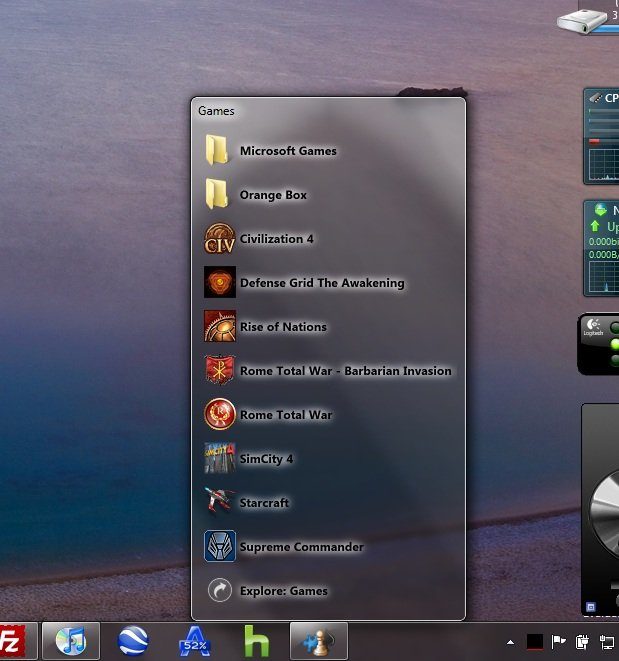Viewport: 619px width, 661px height.
Task: Select the Orange Box entry text
Action: [x=273, y=195]
